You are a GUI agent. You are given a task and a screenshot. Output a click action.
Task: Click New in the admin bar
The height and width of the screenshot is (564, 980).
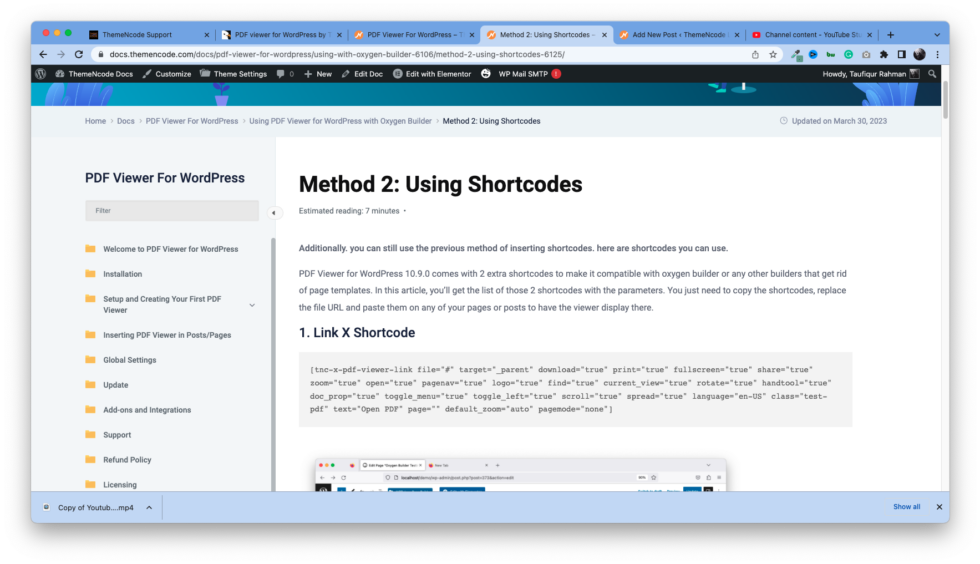pos(318,74)
